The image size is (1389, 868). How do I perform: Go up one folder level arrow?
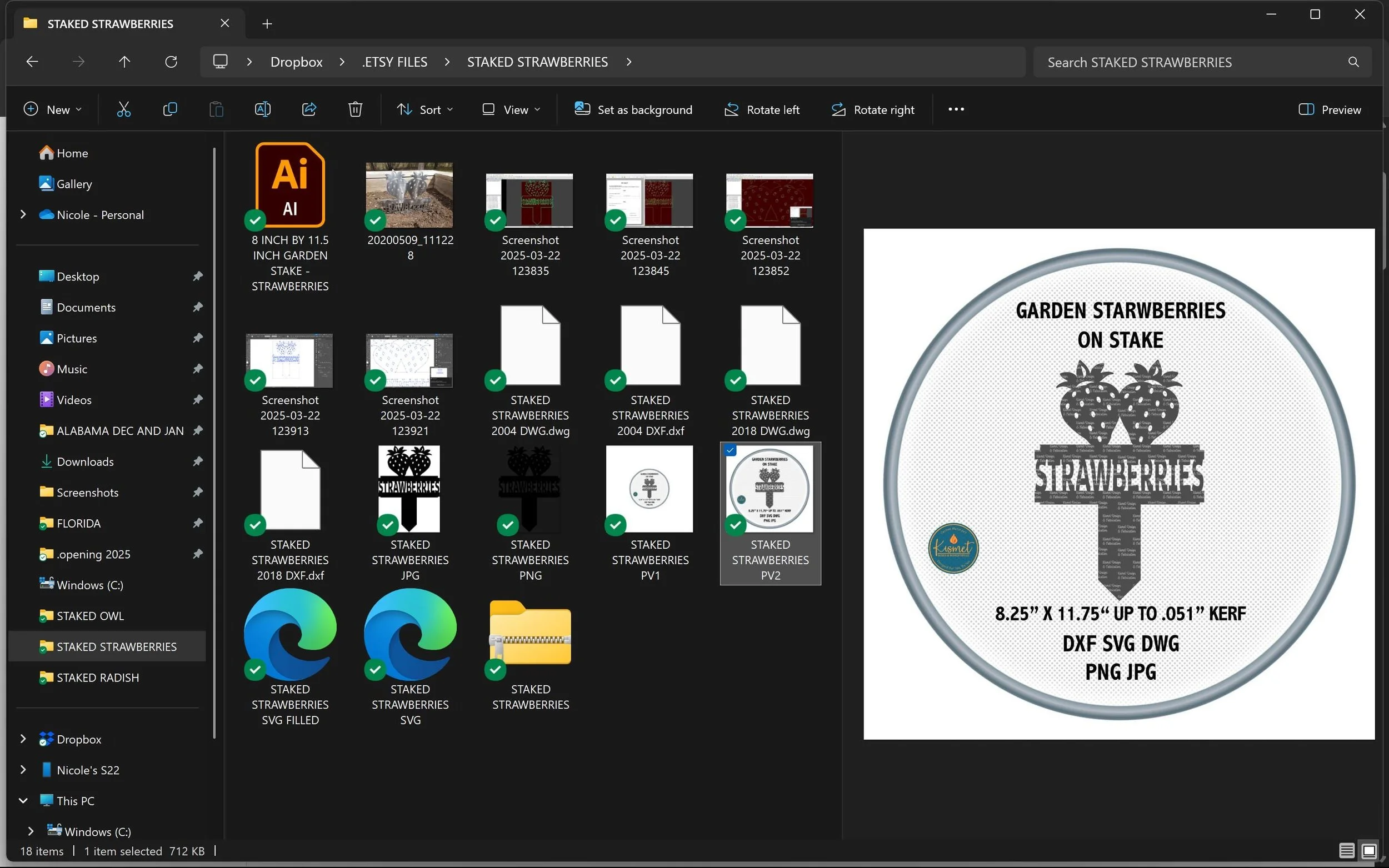[124, 62]
